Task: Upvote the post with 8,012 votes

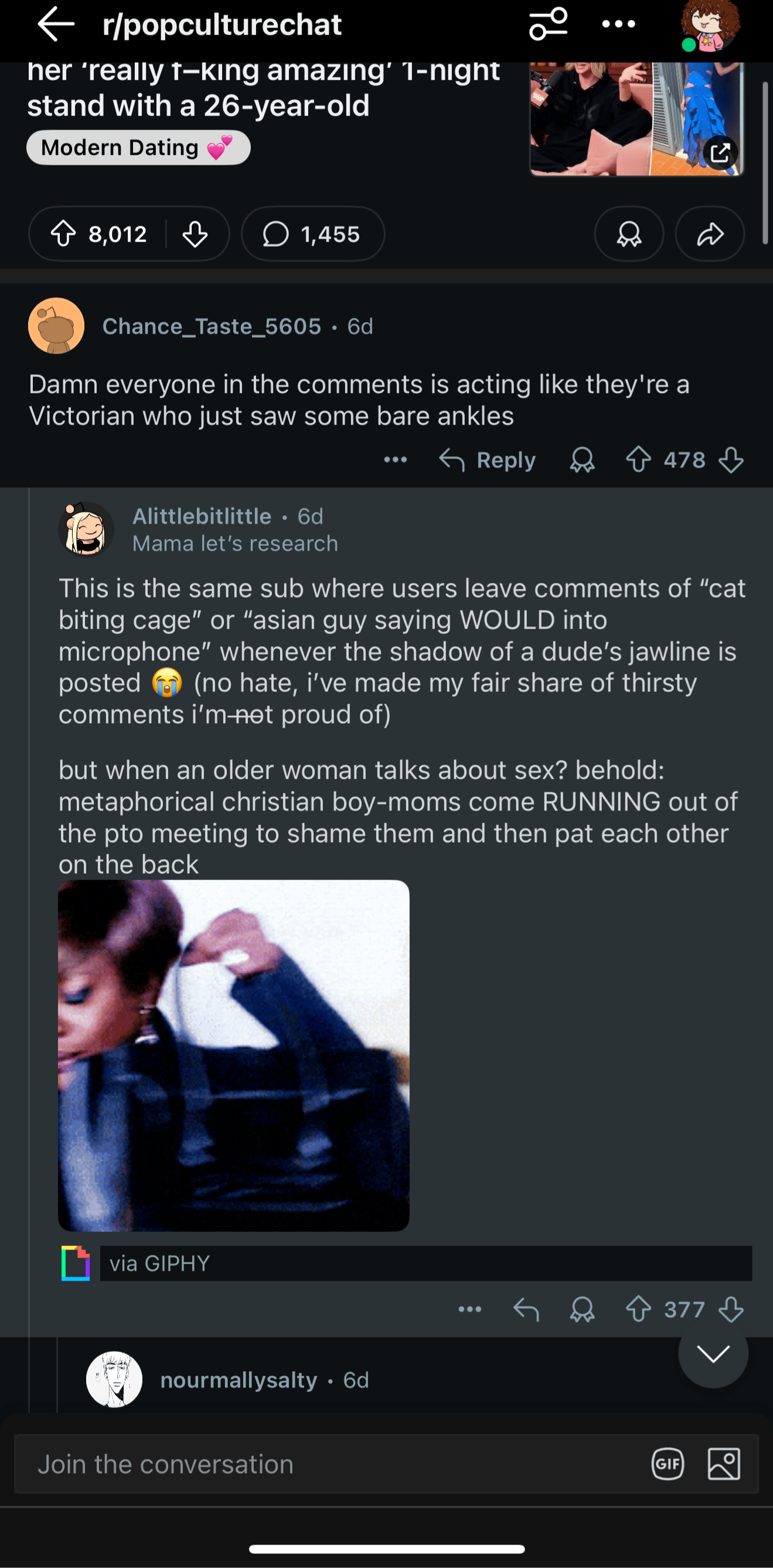Action: point(63,234)
